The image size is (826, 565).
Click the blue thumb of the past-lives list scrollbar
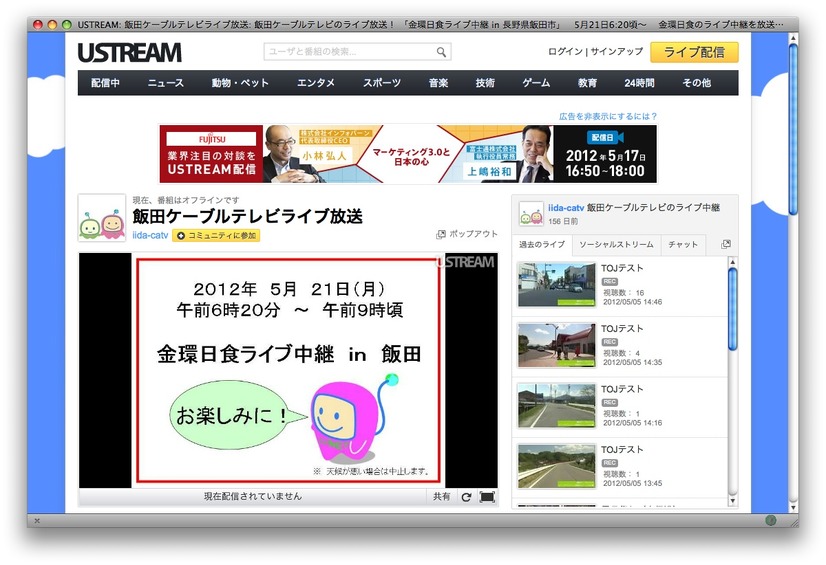(732, 309)
